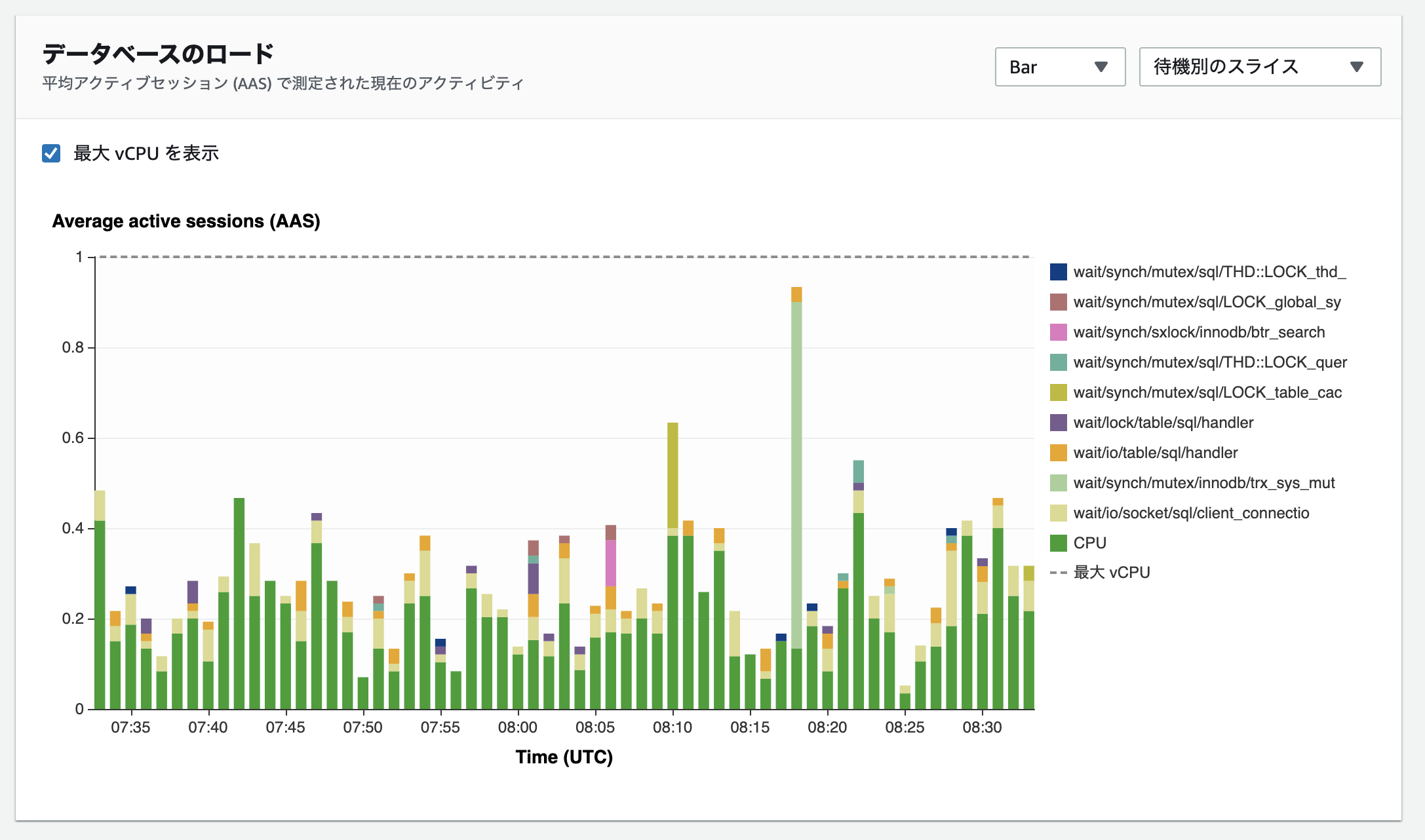Click the brown LOCK_global_sy legend swatch
Screen dimensions: 1425x840
(1058, 302)
